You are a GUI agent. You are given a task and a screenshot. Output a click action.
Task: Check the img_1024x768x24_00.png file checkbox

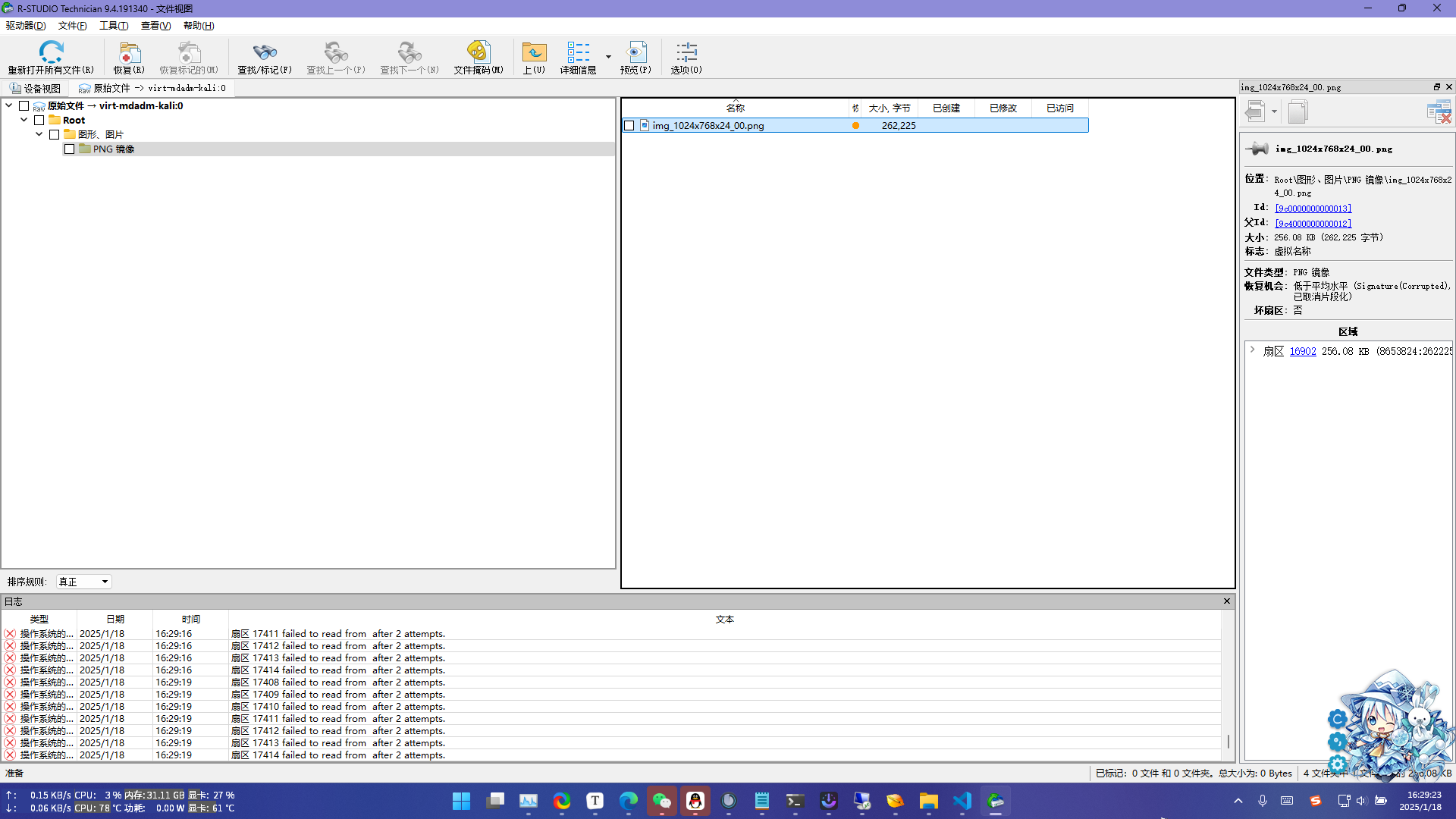tap(629, 126)
